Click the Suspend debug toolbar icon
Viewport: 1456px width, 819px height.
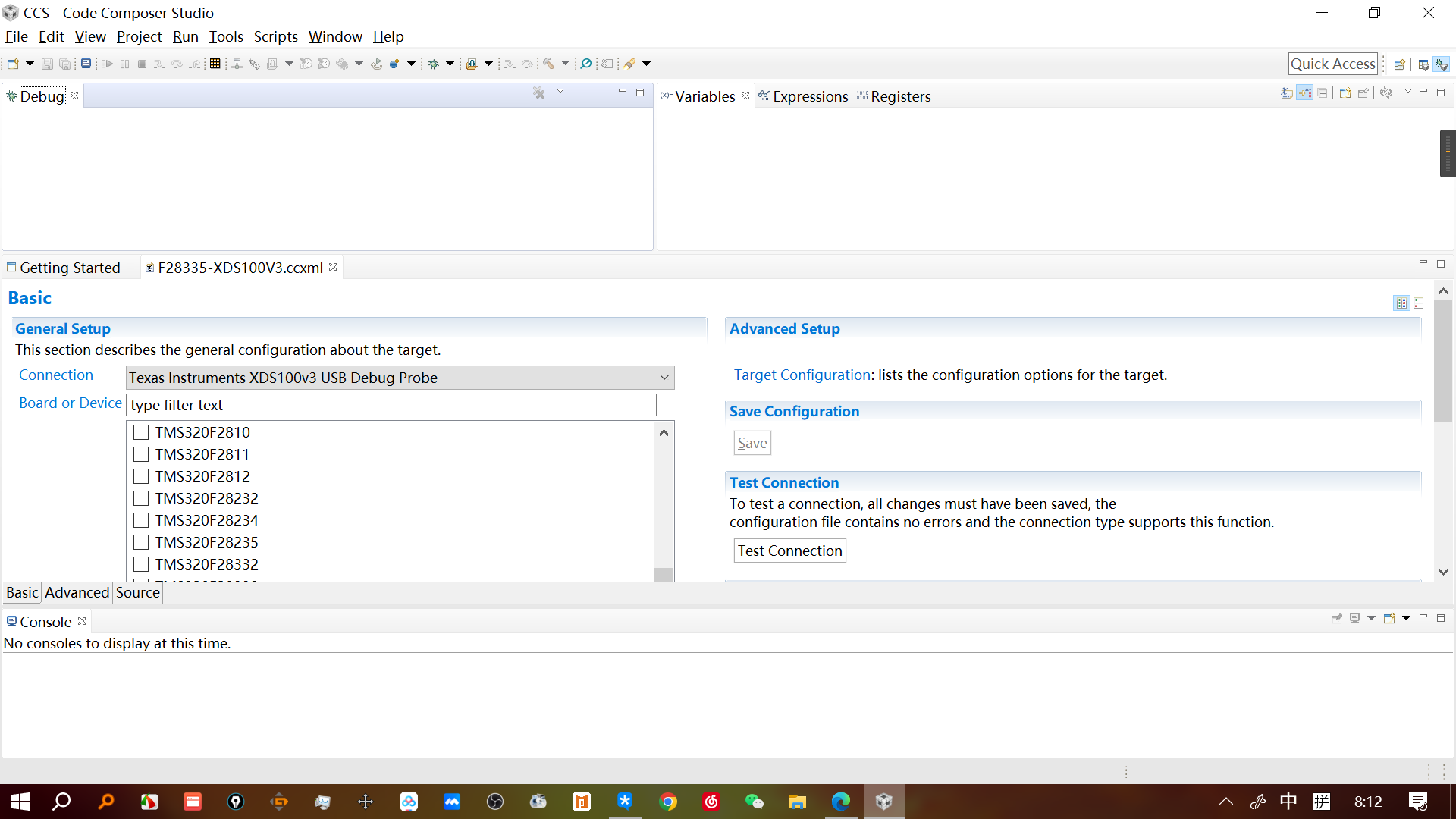[124, 64]
